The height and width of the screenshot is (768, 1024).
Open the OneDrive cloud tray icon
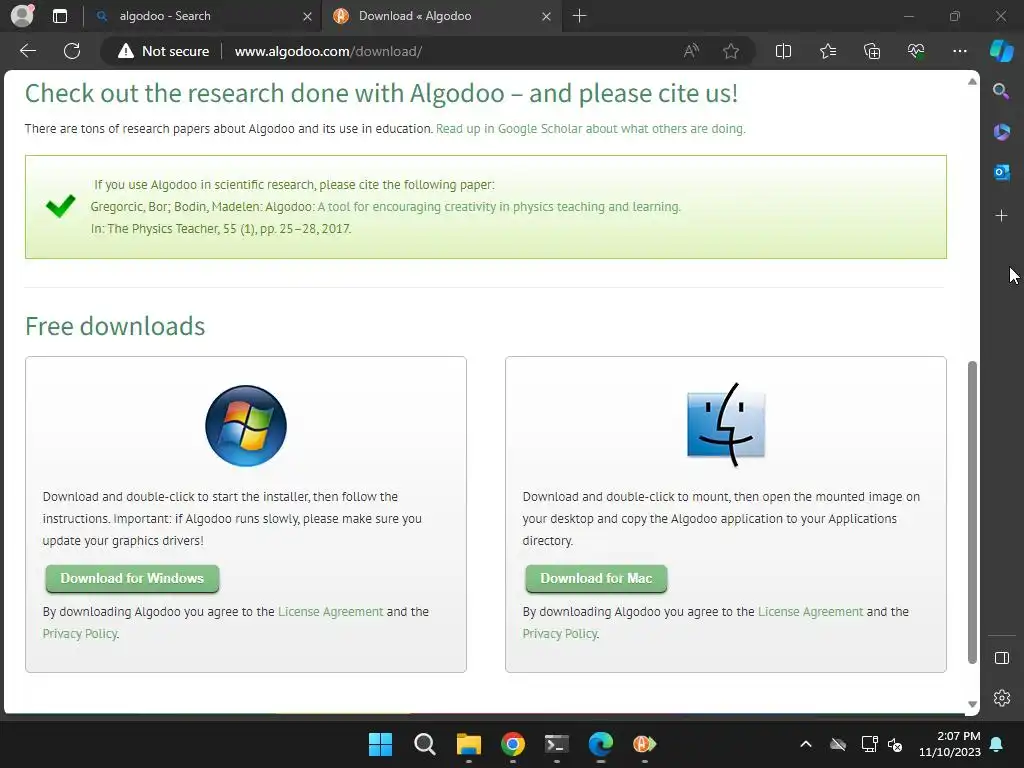point(838,744)
